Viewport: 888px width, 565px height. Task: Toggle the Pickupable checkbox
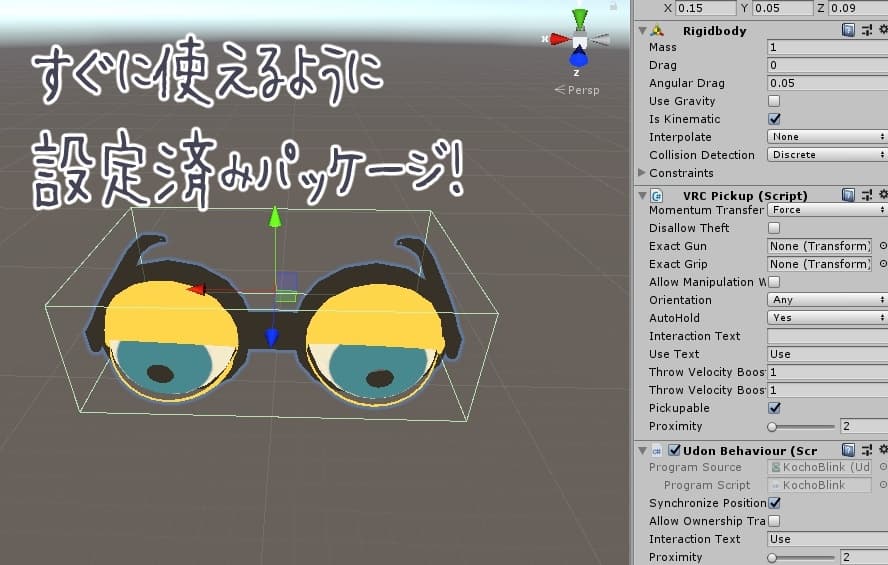coord(774,408)
